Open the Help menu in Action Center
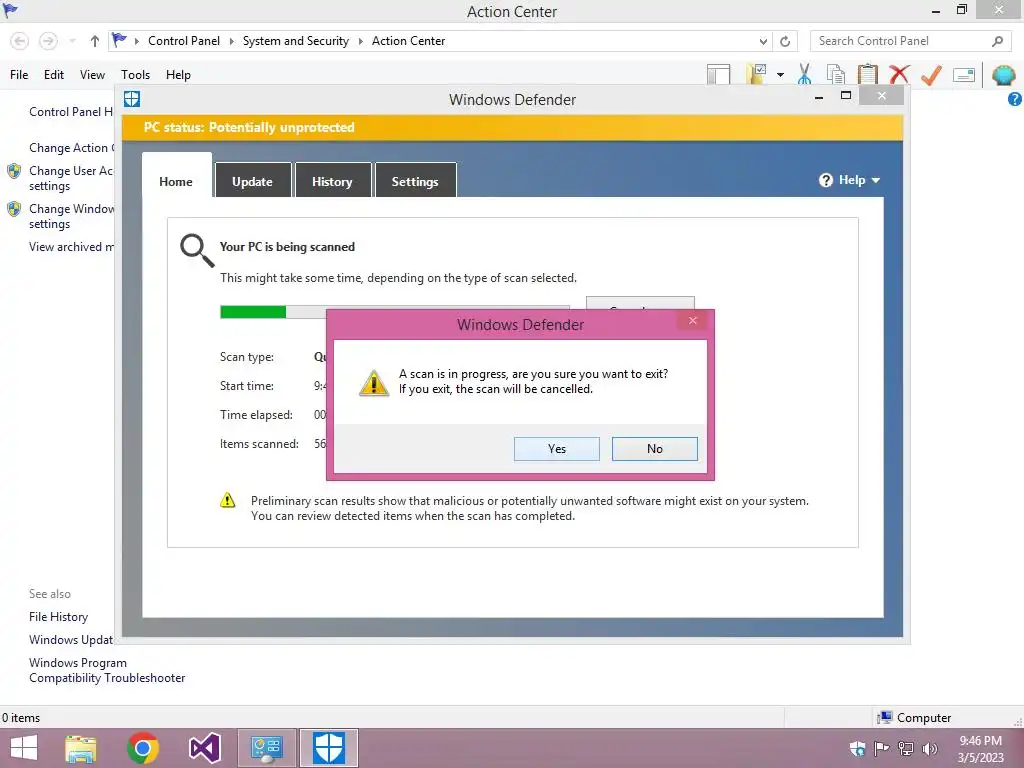Screen dimensions: 1024x768 178,74
